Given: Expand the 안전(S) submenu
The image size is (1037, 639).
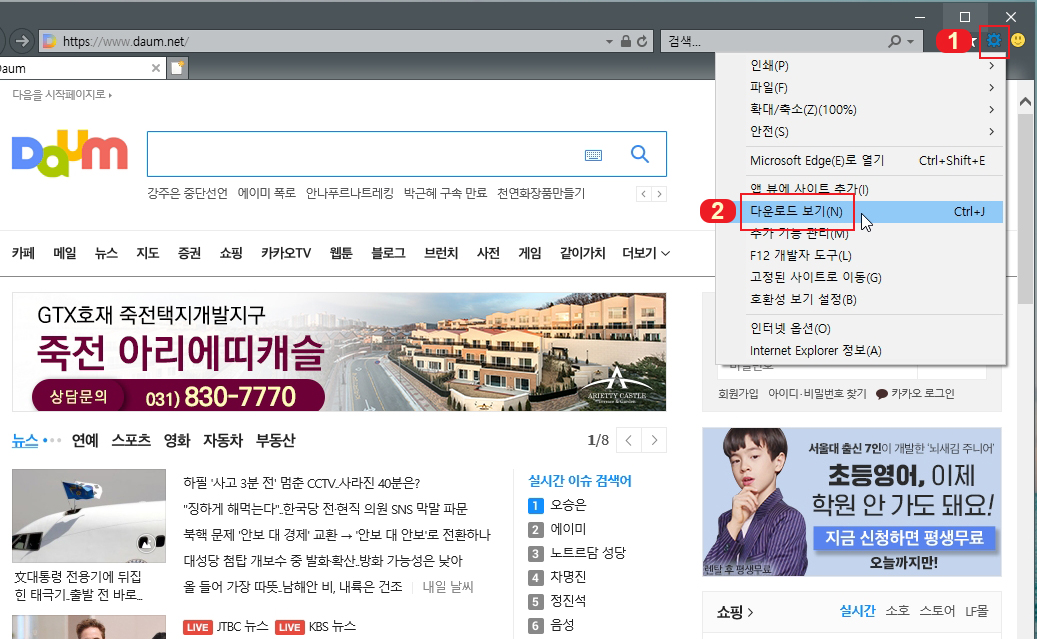Looking at the screenshot, I should tap(860, 131).
